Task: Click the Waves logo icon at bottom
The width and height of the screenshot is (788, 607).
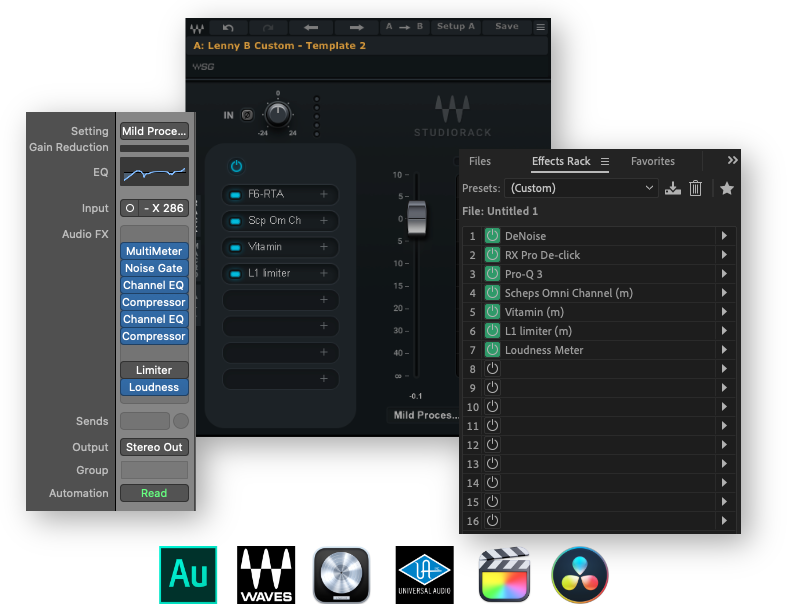Action: [x=266, y=575]
